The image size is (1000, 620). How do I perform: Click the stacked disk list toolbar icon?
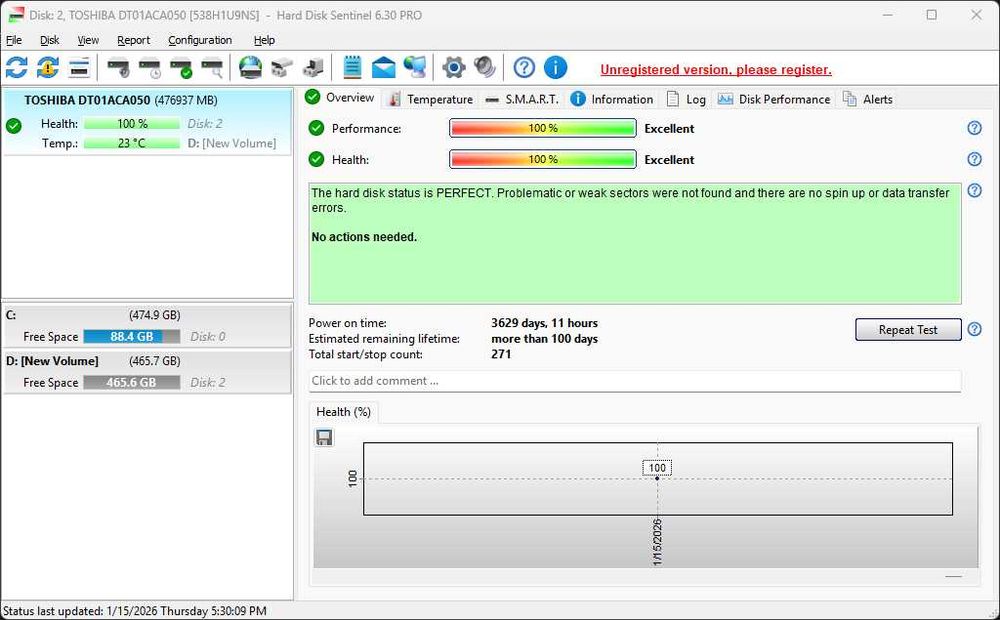coord(79,67)
